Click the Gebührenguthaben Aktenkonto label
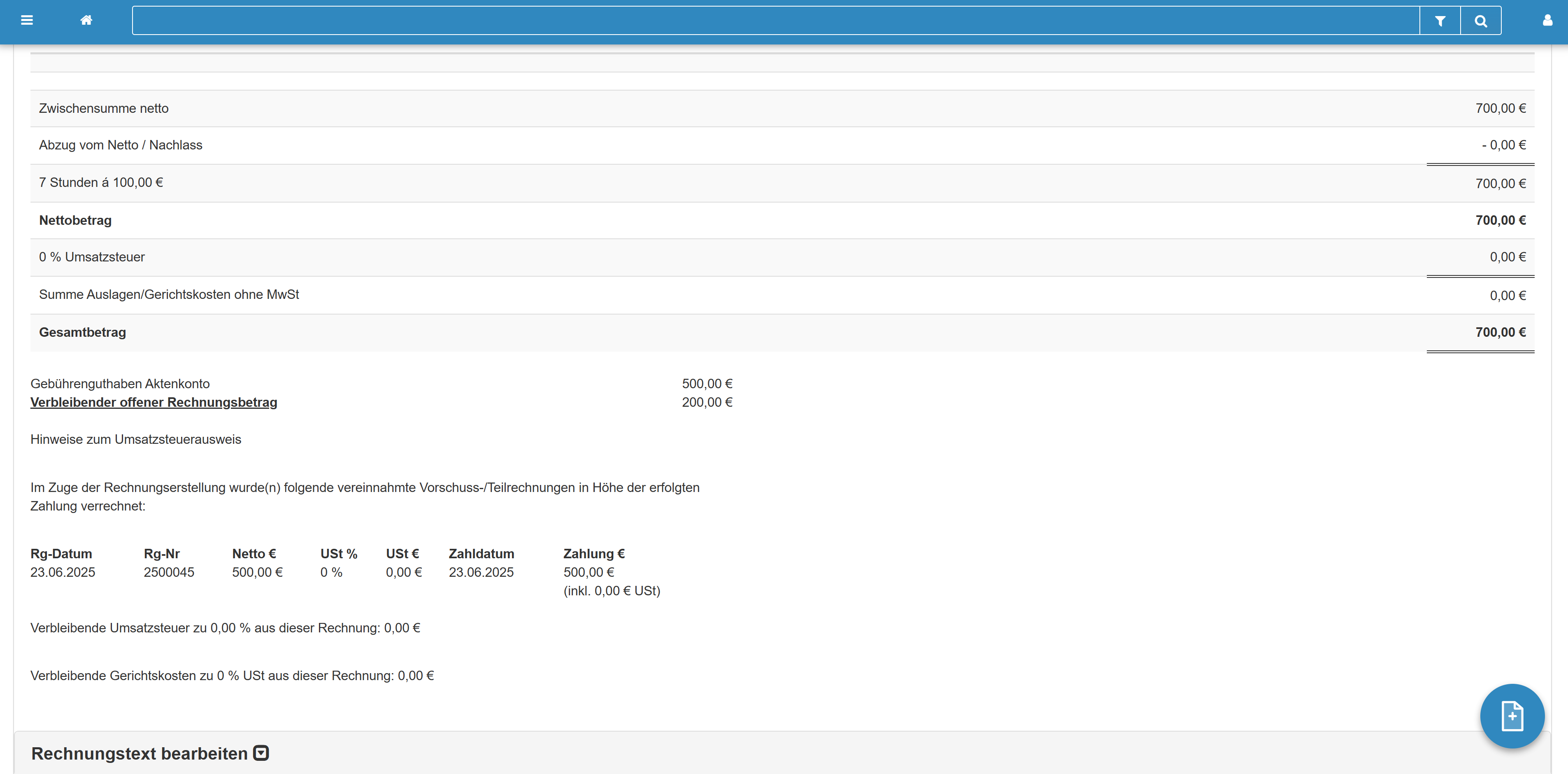This screenshot has width=1568, height=774. tap(120, 384)
